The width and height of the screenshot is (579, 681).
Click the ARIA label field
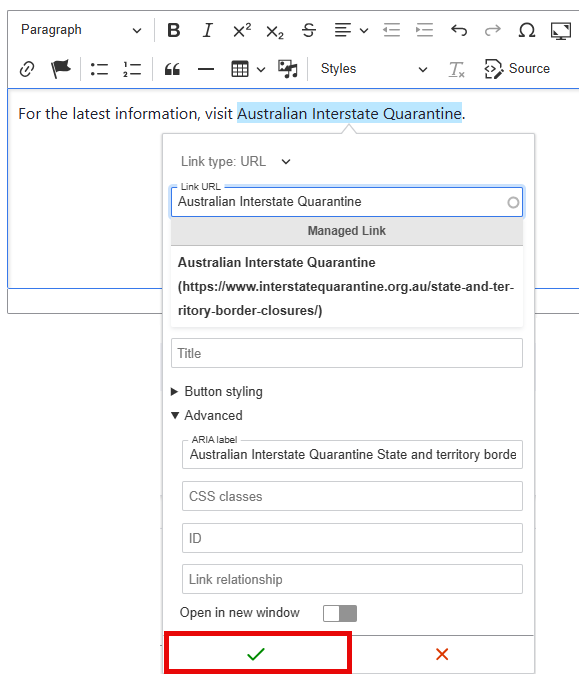click(x=352, y=454)
